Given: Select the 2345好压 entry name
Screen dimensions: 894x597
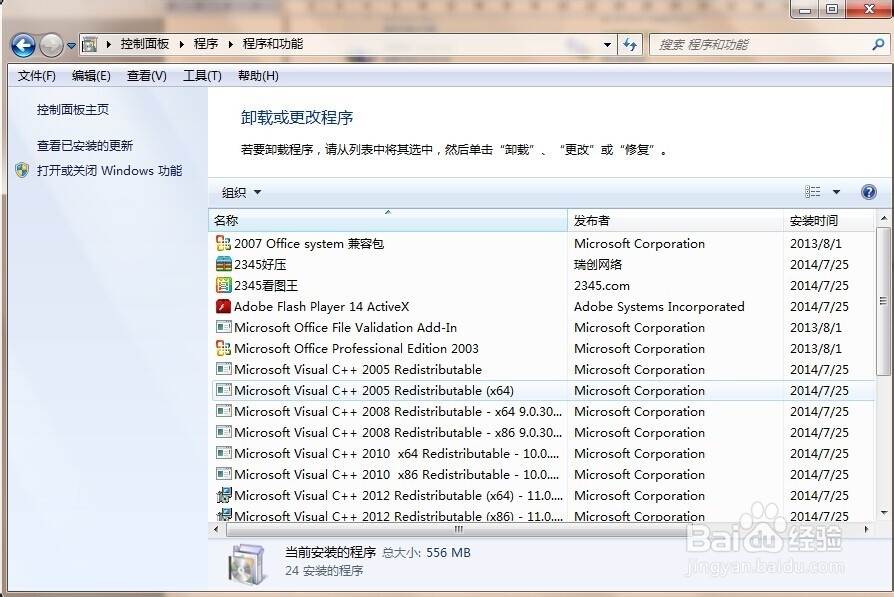Looking at the screenshot, I should (x=260, y=265).
